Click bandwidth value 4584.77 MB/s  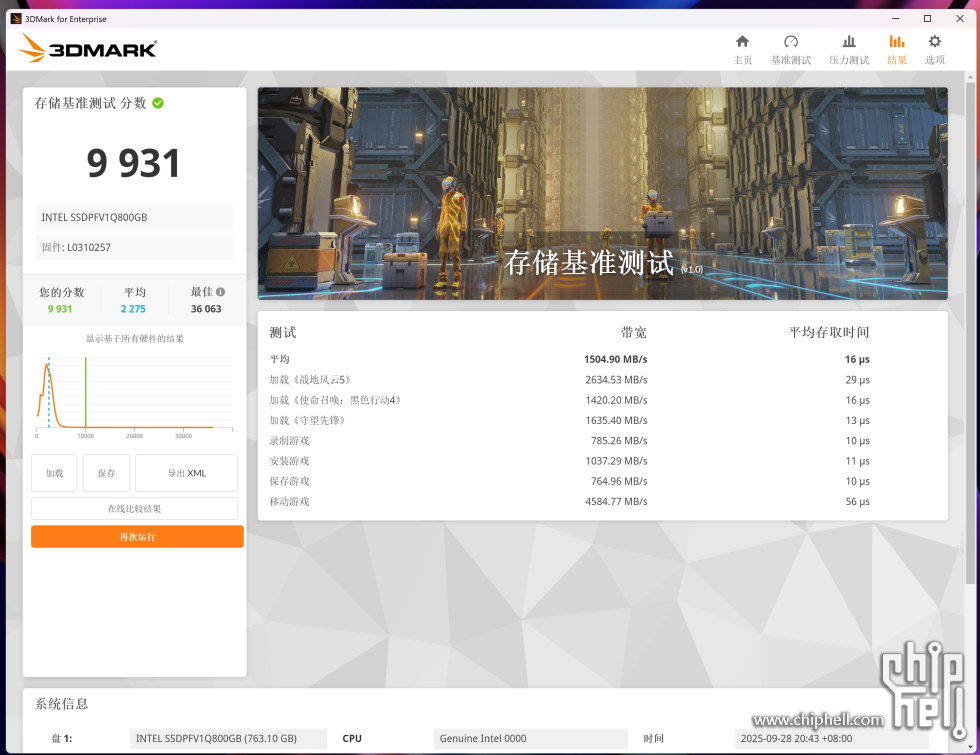(x=616, y=501)
